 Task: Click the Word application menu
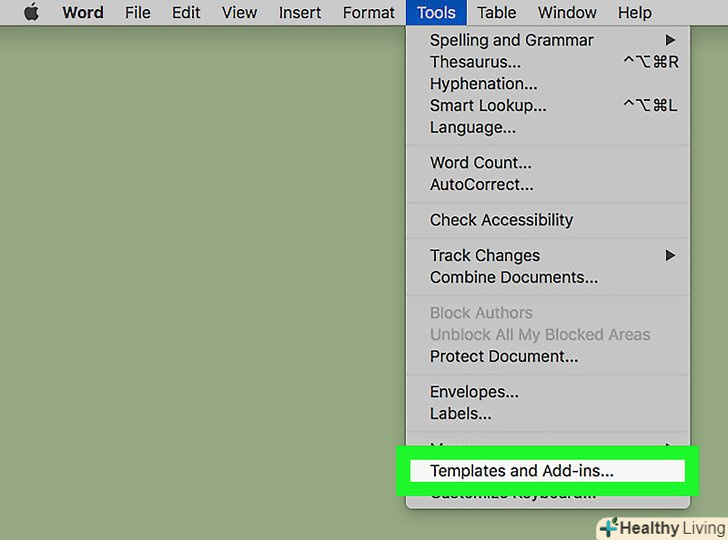(82, 13)
